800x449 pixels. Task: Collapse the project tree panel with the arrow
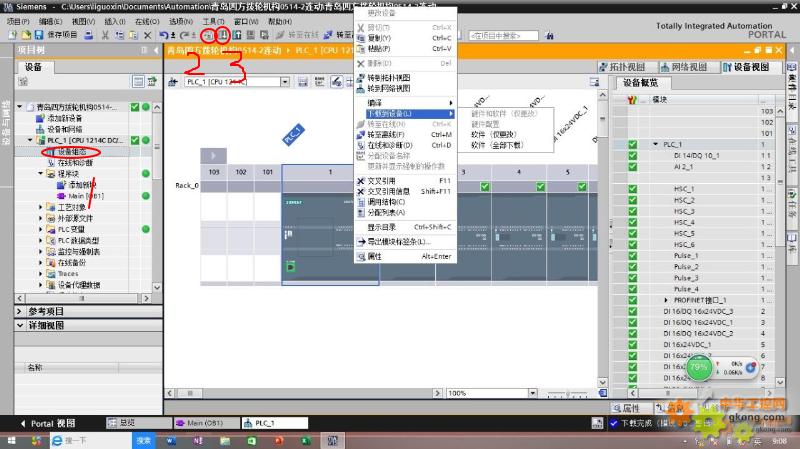tap(156, 50)
